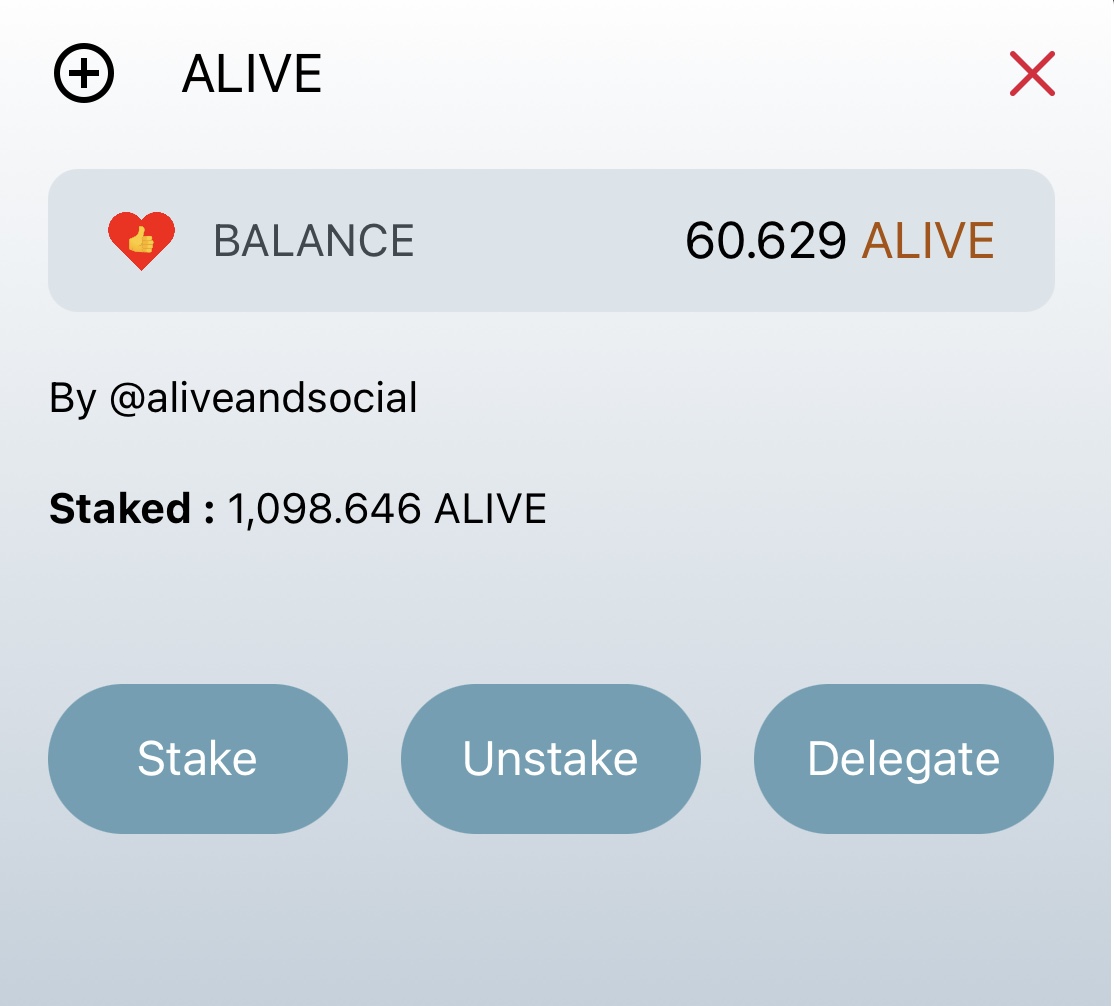
Task: Expand token options via the plus circle
Action: point(84,73)
